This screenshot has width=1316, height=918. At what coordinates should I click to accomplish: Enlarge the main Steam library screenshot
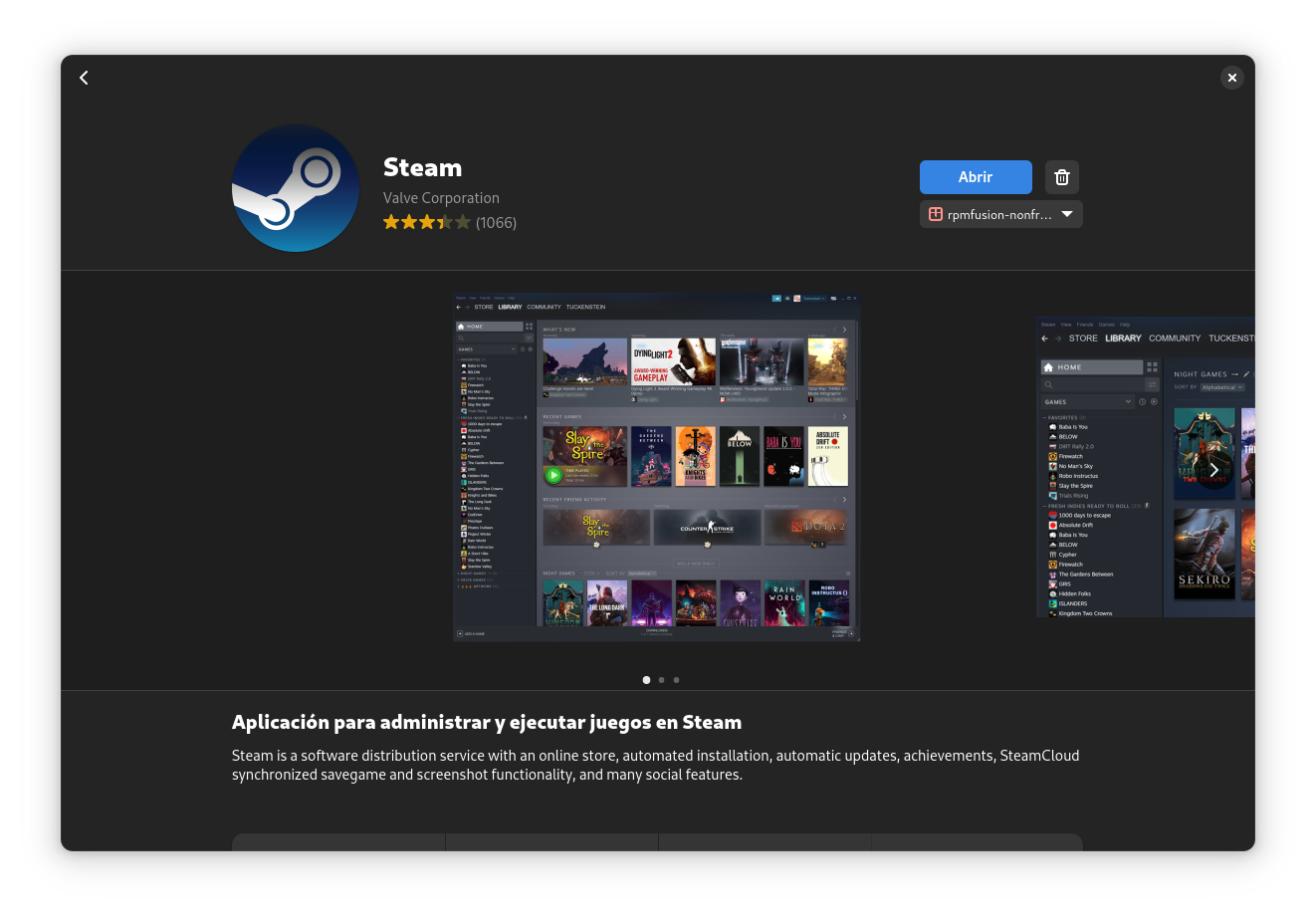click(657, 467)
